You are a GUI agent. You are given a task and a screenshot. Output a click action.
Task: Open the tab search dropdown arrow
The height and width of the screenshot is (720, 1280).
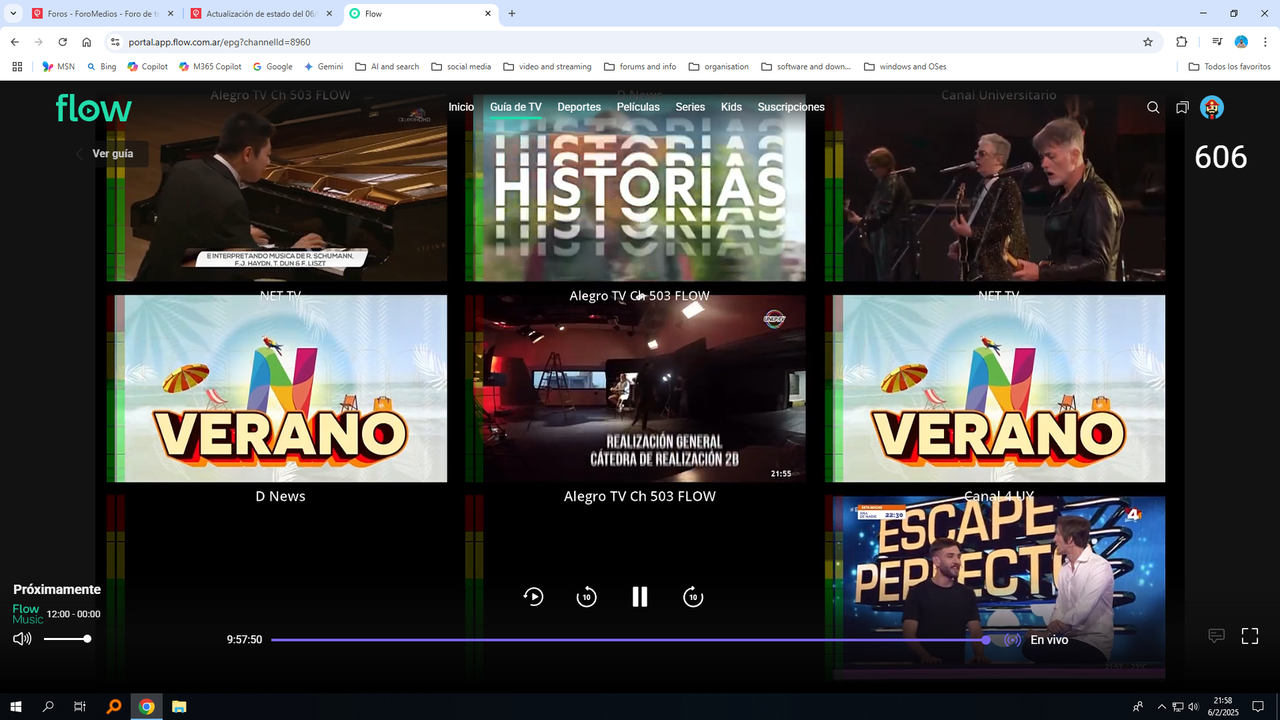(13, 14)
